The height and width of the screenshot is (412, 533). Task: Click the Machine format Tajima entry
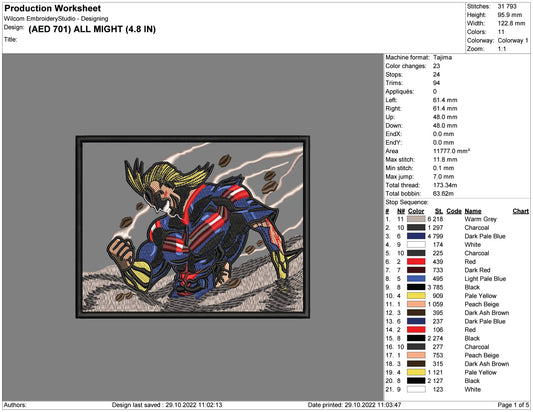click(x=418, y=57)
